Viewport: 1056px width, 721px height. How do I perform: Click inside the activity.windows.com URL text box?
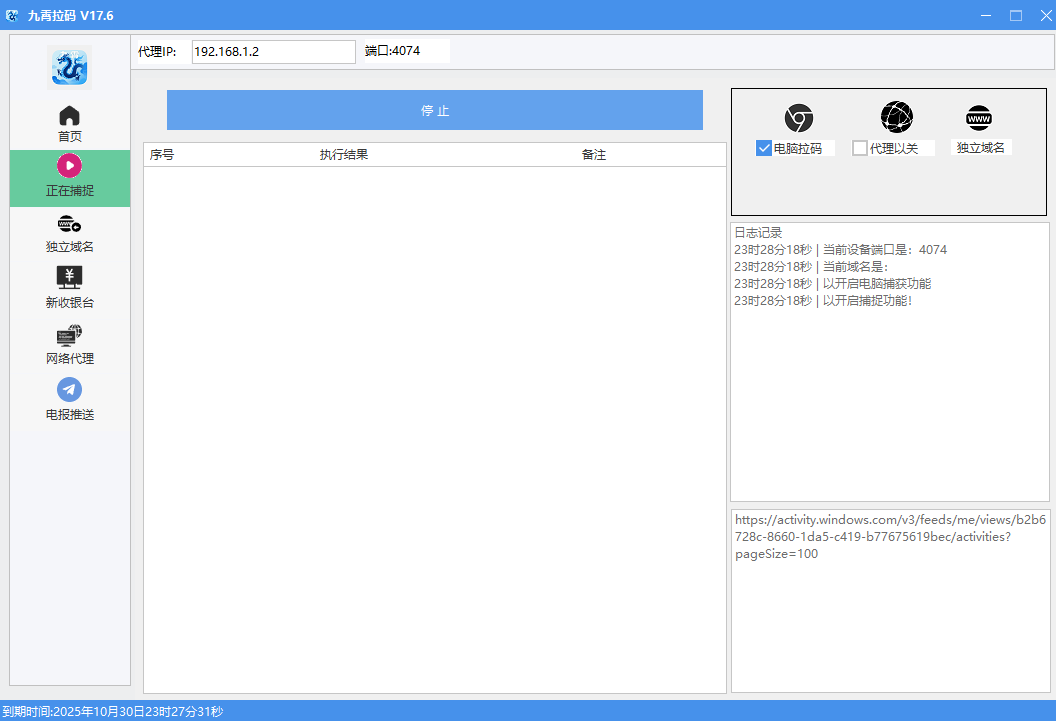click(890, 600)
